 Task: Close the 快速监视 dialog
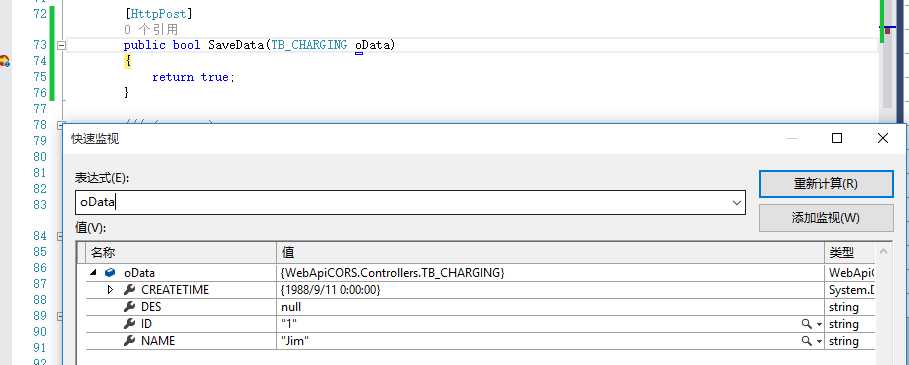click(882, 138)
